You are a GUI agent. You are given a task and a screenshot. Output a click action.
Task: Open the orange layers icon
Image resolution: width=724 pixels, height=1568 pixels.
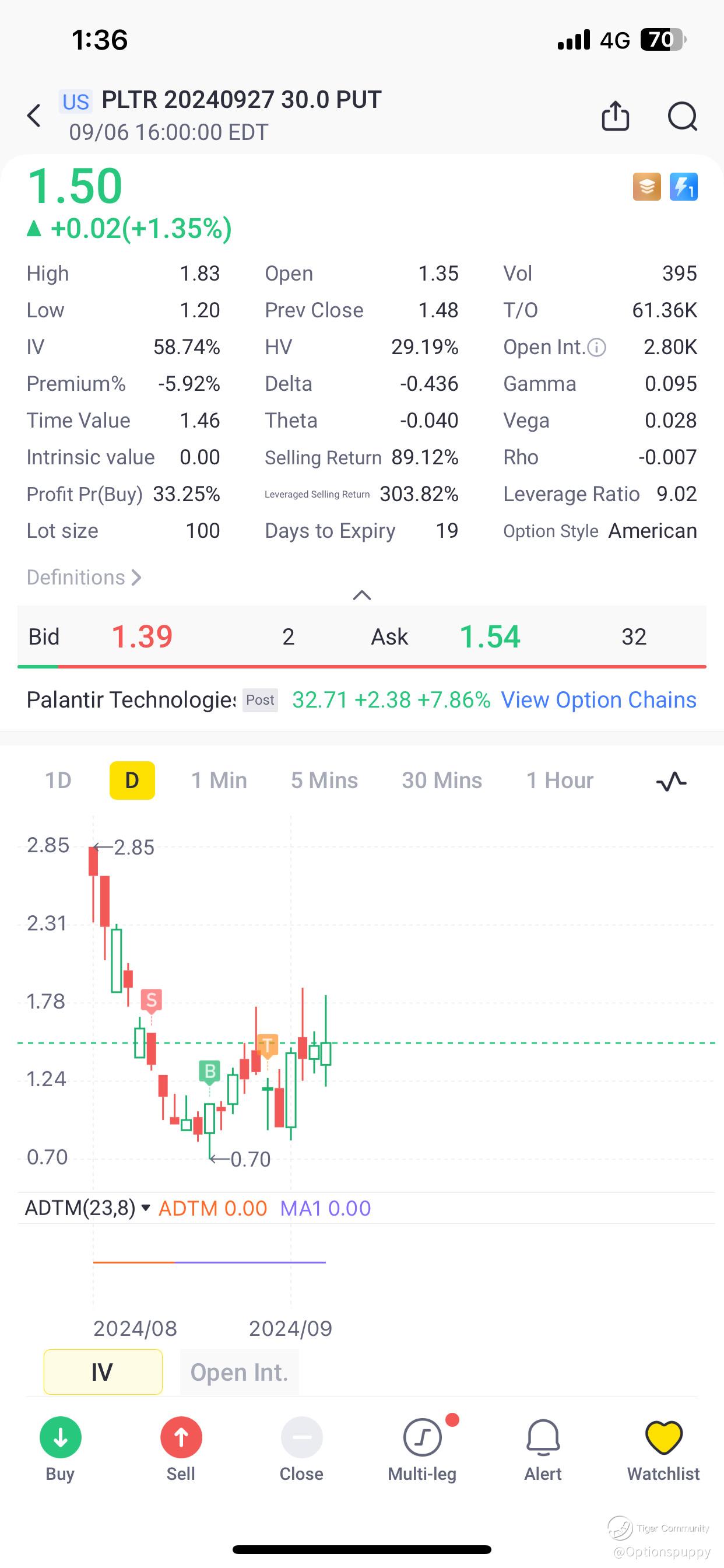646,187
